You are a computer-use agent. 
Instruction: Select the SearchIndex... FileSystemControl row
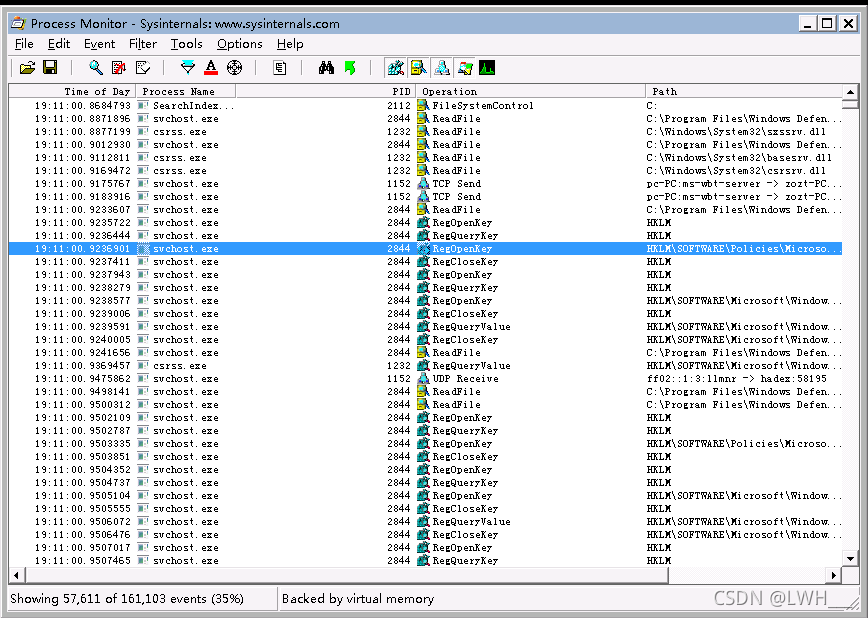pos(425,105)
